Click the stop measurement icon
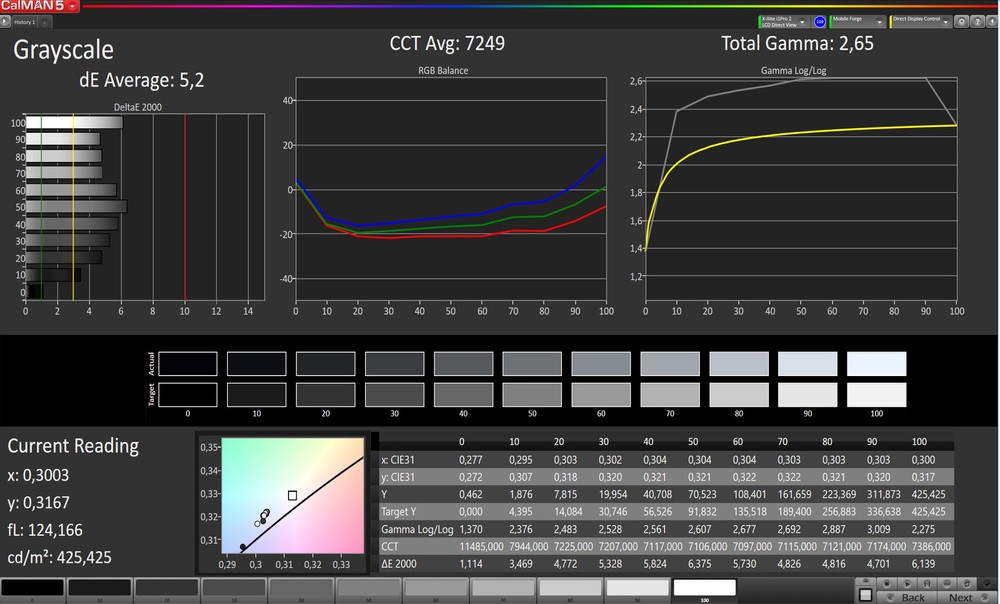The height and width of the screenshot is (604, 1000). tap(887, 584)
